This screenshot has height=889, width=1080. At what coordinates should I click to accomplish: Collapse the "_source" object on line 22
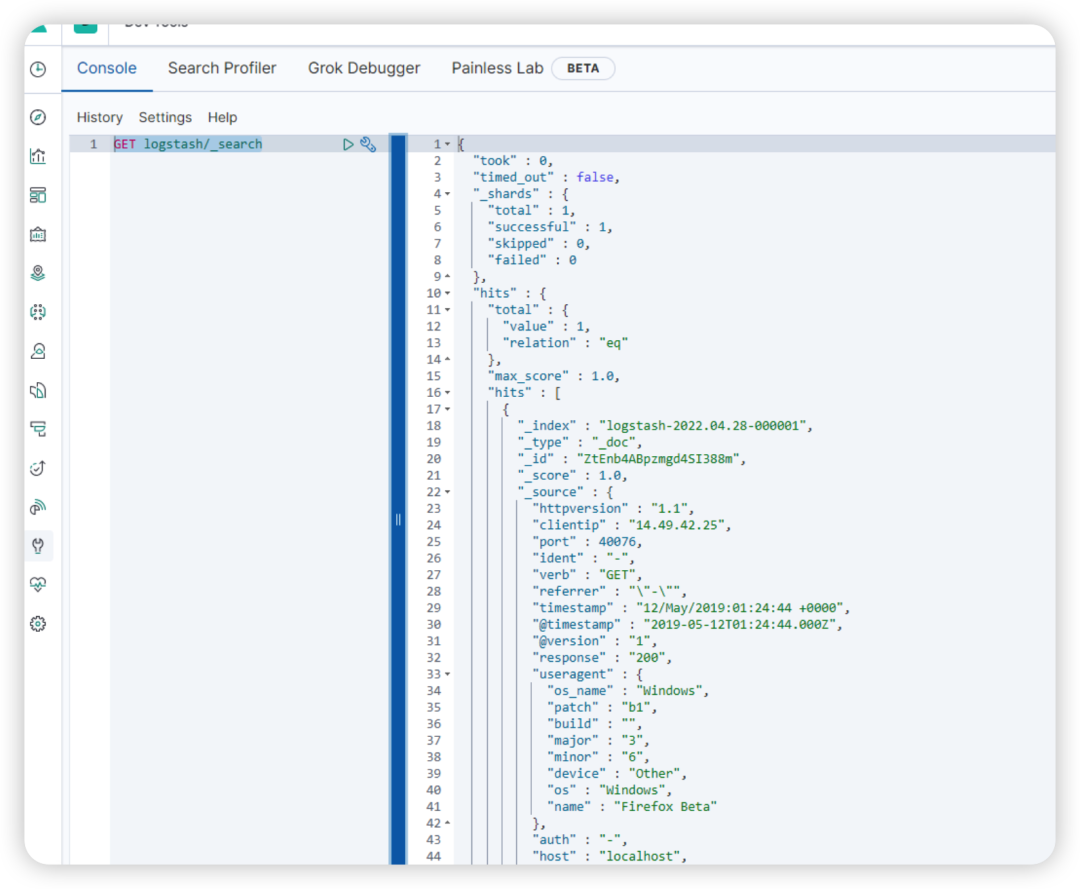point(447,492)
